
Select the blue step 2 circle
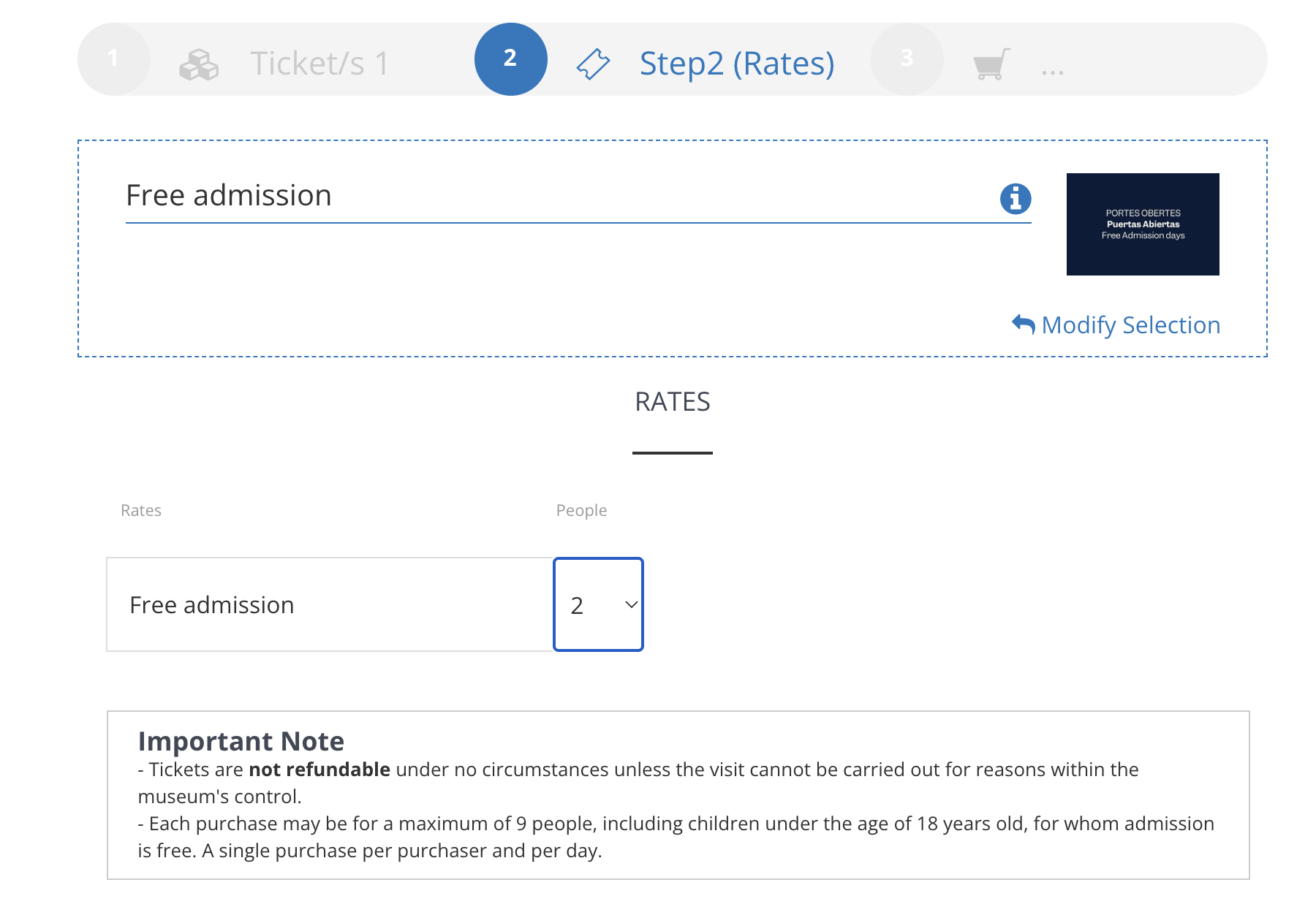point(510,58)
